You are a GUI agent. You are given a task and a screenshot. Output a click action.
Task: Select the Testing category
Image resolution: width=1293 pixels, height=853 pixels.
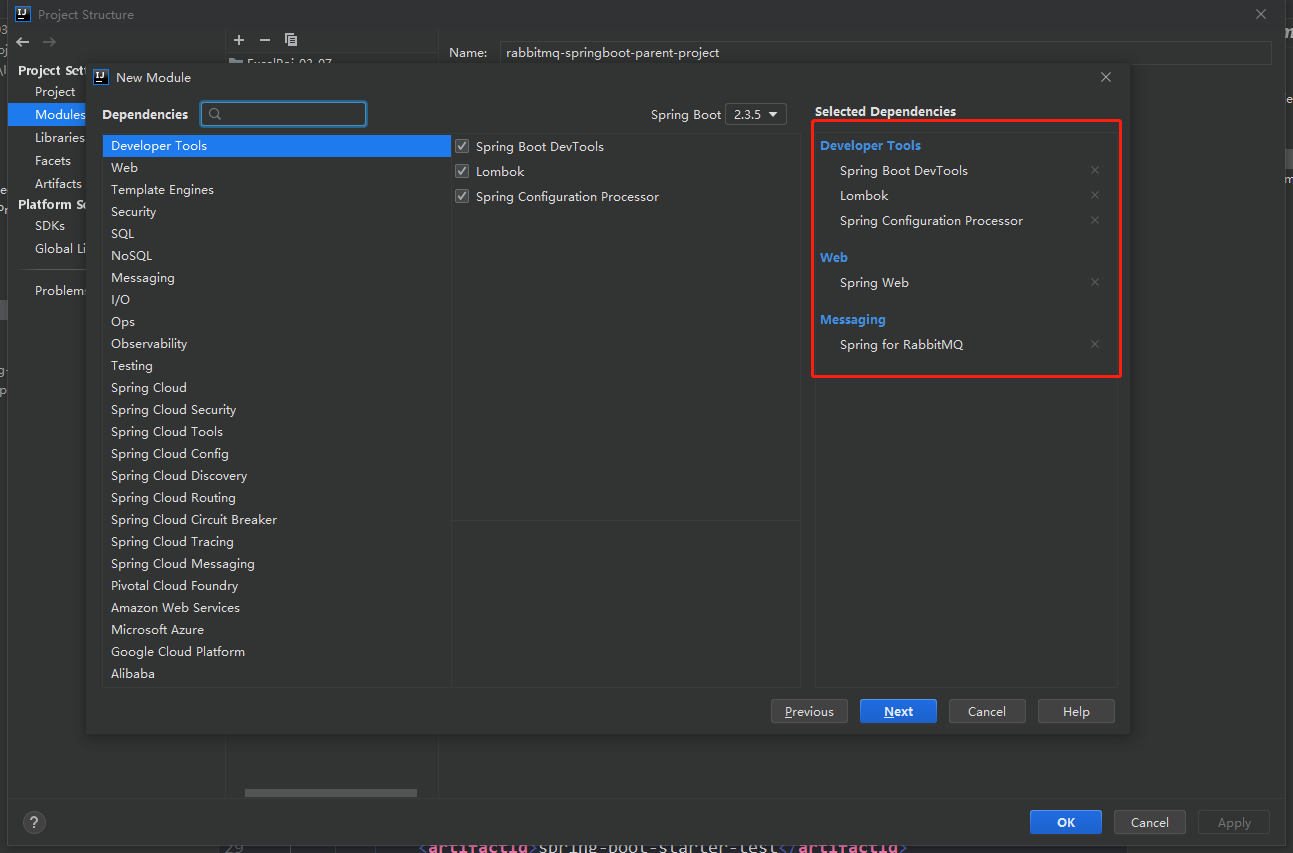(x=277, y=366)
